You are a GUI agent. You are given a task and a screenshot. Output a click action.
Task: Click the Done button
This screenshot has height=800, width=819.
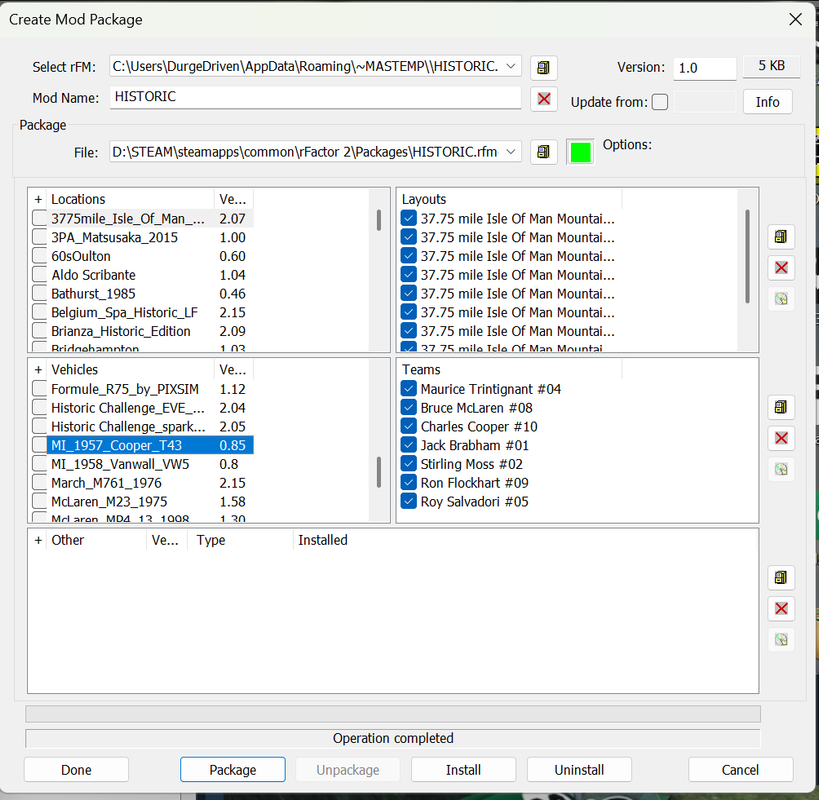point(76,770)
